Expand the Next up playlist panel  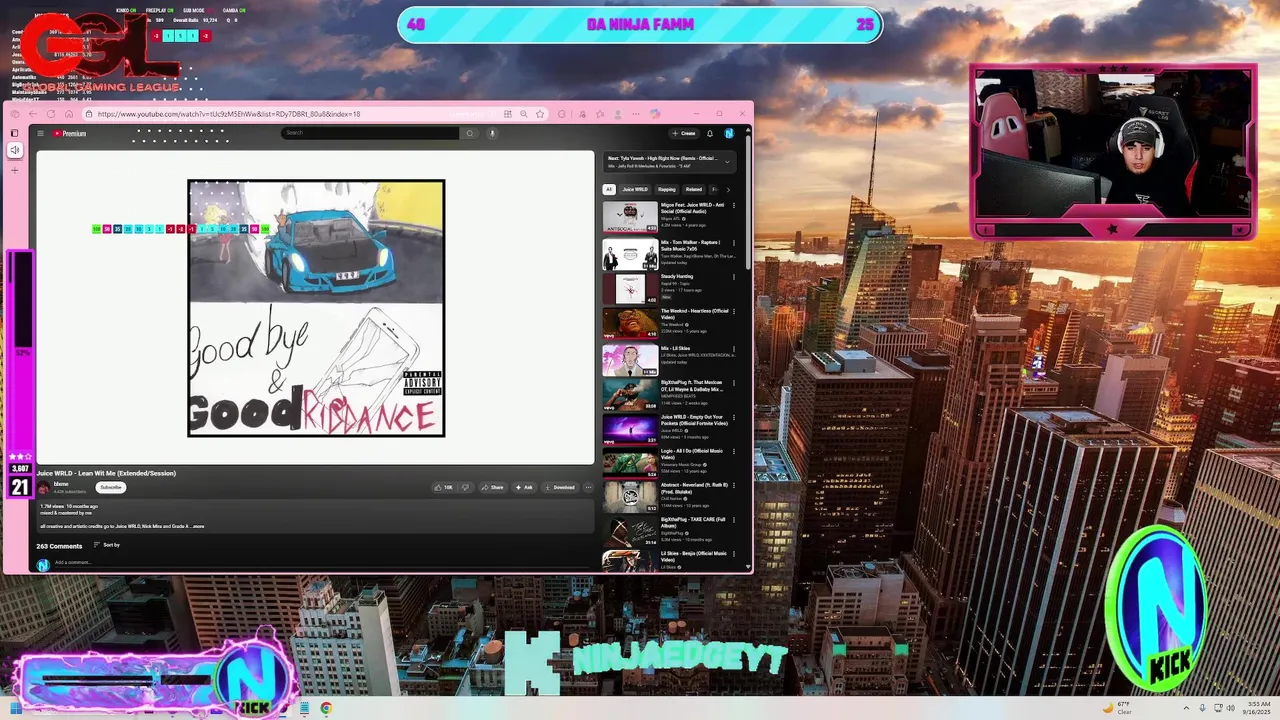(727, 161)
